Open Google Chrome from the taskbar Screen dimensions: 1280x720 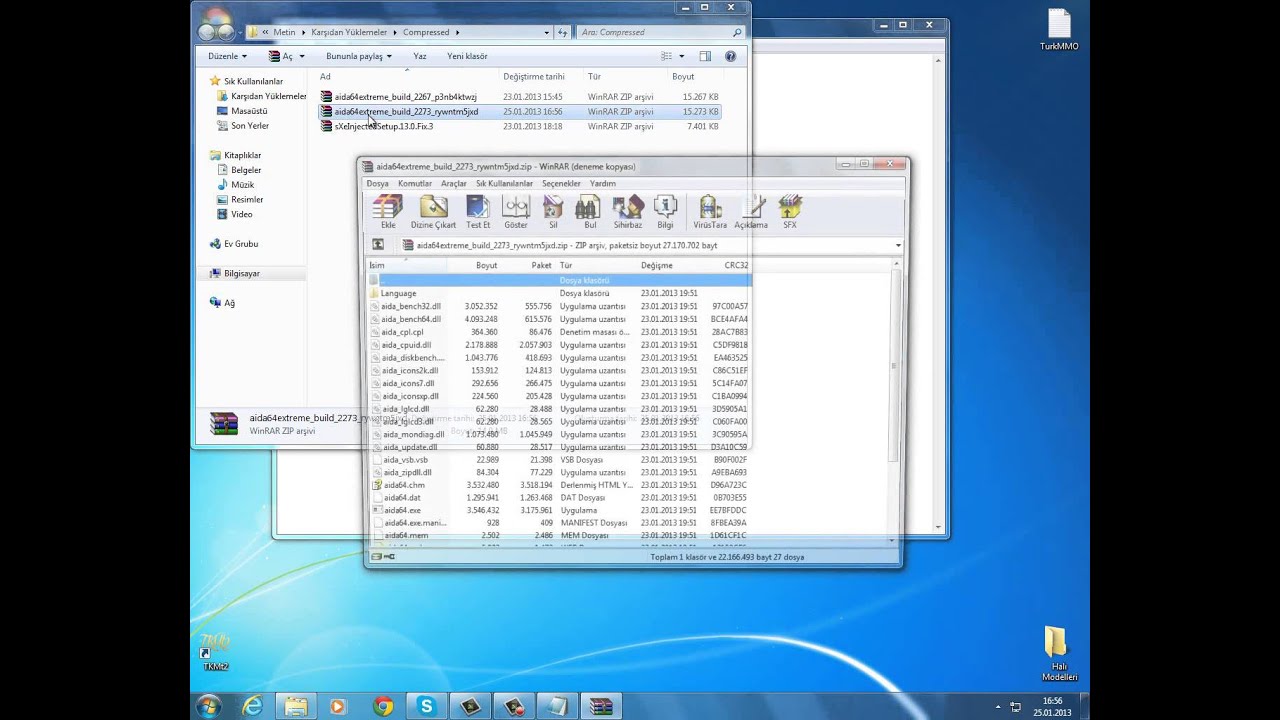(x=383, y=706)
